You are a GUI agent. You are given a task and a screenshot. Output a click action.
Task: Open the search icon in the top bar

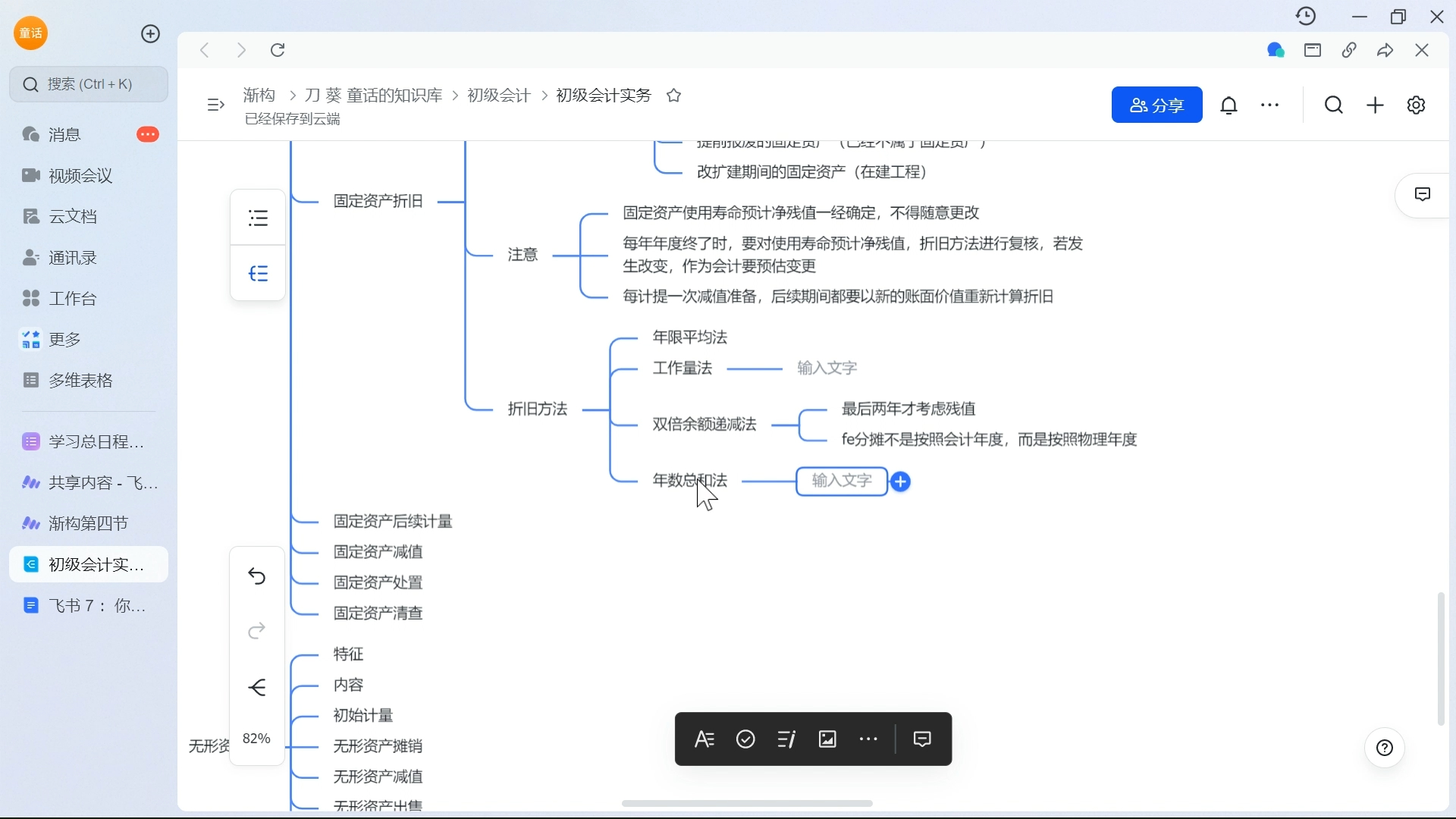(x=1334, y=105)
